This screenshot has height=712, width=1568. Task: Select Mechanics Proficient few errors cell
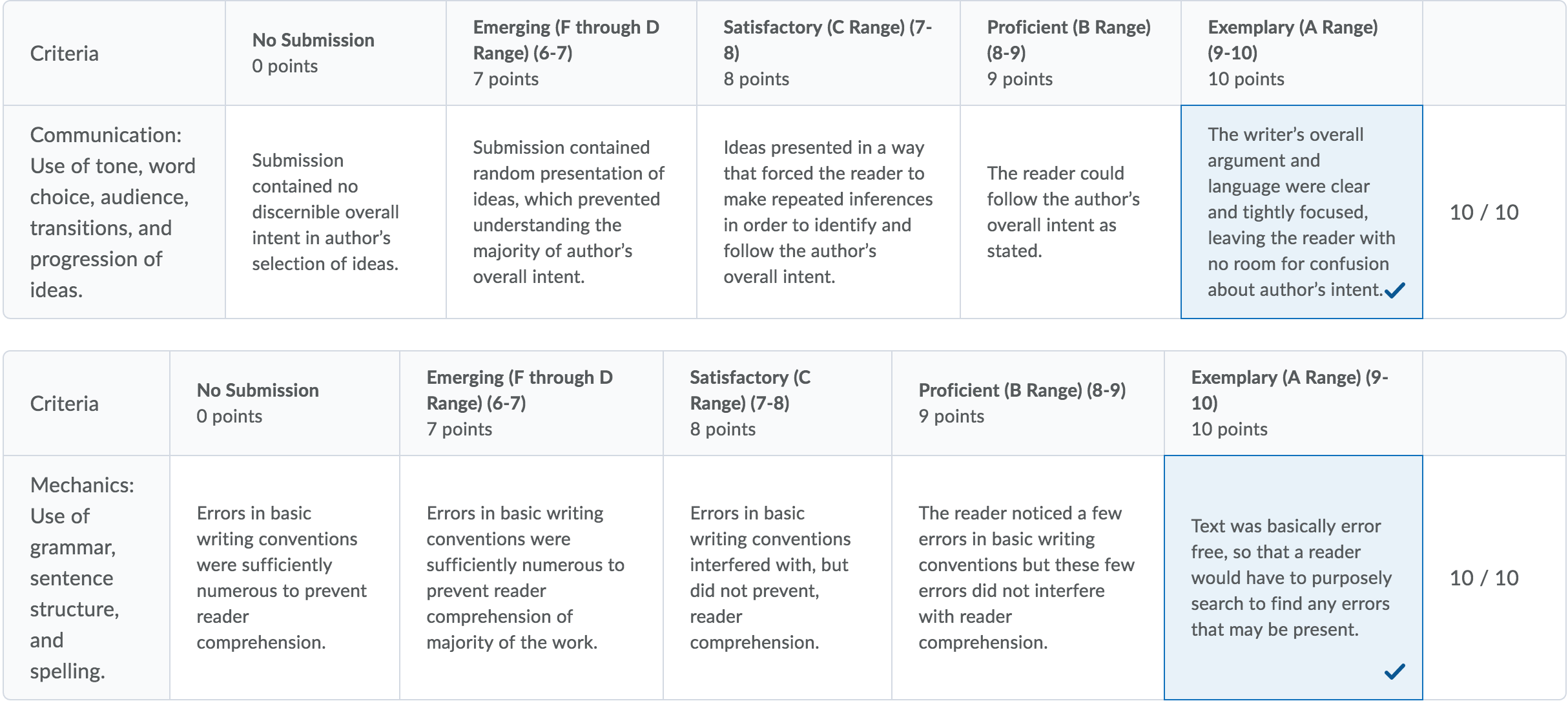point(1027,578)
